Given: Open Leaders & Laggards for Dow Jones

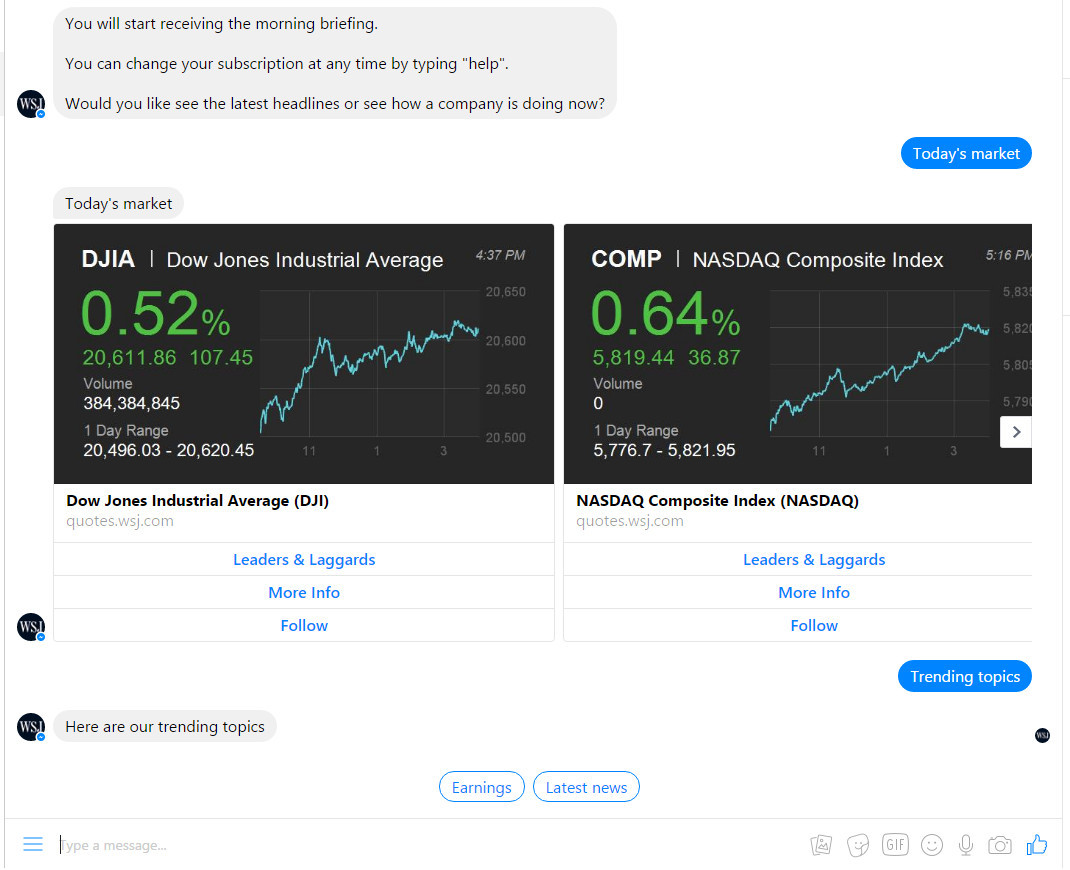Looking at the screenshot, I should pyautogui.click(x=304, y=559).
